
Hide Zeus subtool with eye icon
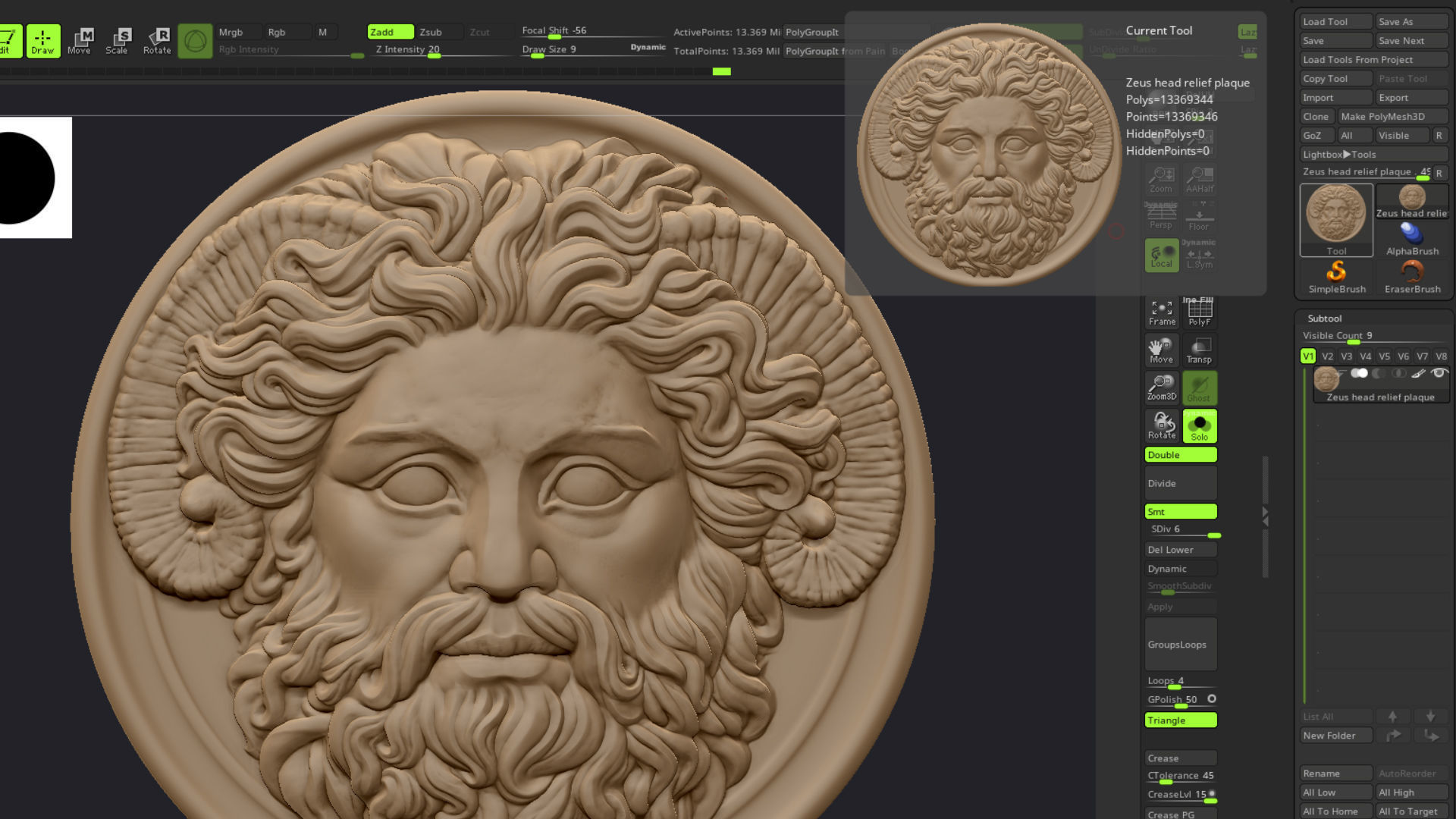click(x=1439, y=373)
